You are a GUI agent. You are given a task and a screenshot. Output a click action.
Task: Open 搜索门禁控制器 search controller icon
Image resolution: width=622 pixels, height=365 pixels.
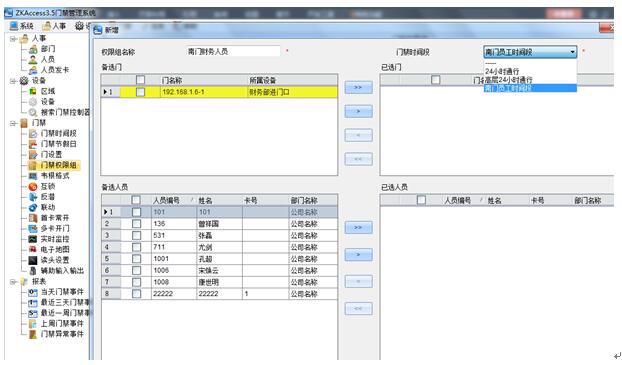33,112
